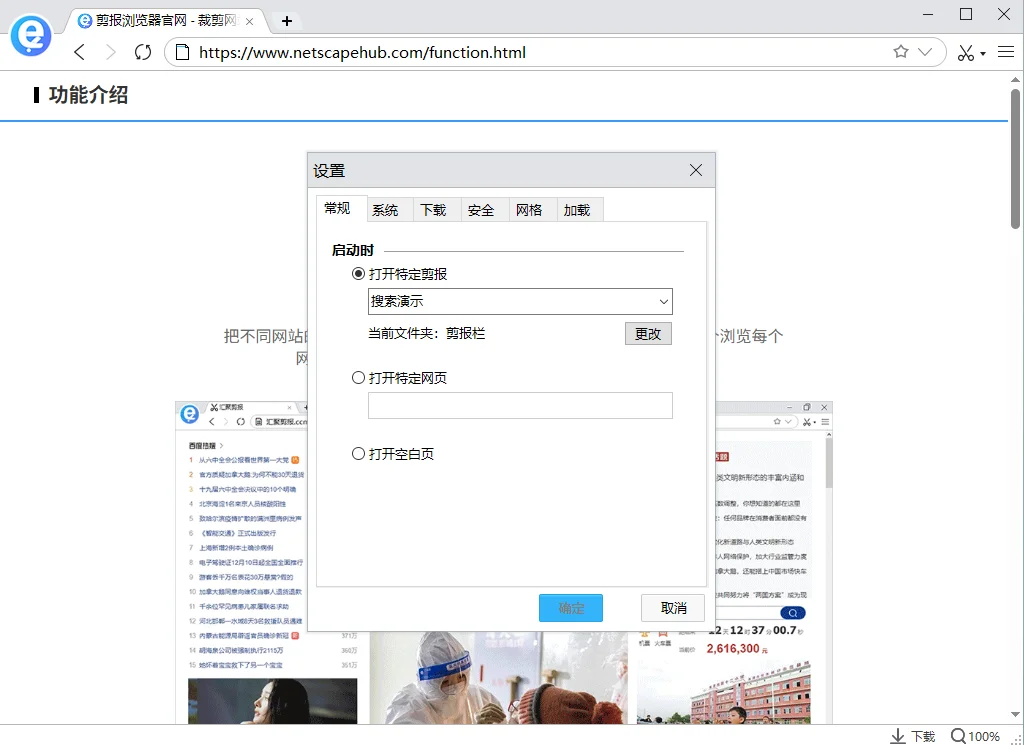
Task: Open a new tab with plus button
Action: point(286,21)
